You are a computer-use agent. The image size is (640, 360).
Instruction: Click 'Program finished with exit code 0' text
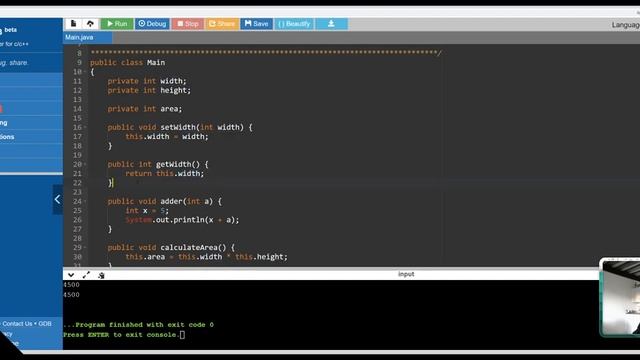coord(144,324)
